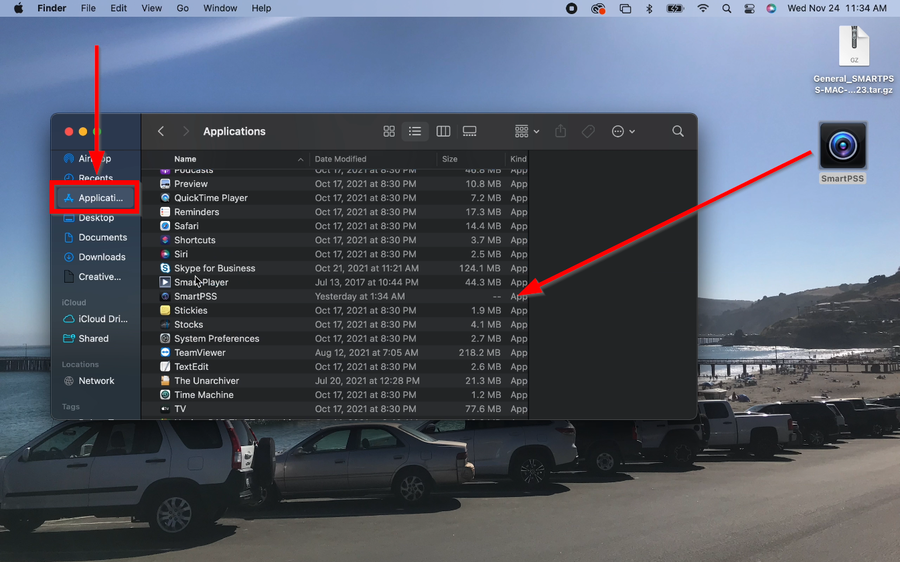Select Downloads in the sidebar
This screenshot has width=900, height=562.
(x=101, y=257)
